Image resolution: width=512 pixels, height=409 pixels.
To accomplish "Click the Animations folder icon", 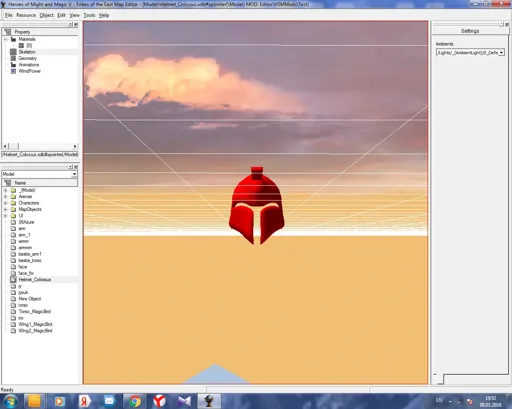I will [x=13, y=65].
